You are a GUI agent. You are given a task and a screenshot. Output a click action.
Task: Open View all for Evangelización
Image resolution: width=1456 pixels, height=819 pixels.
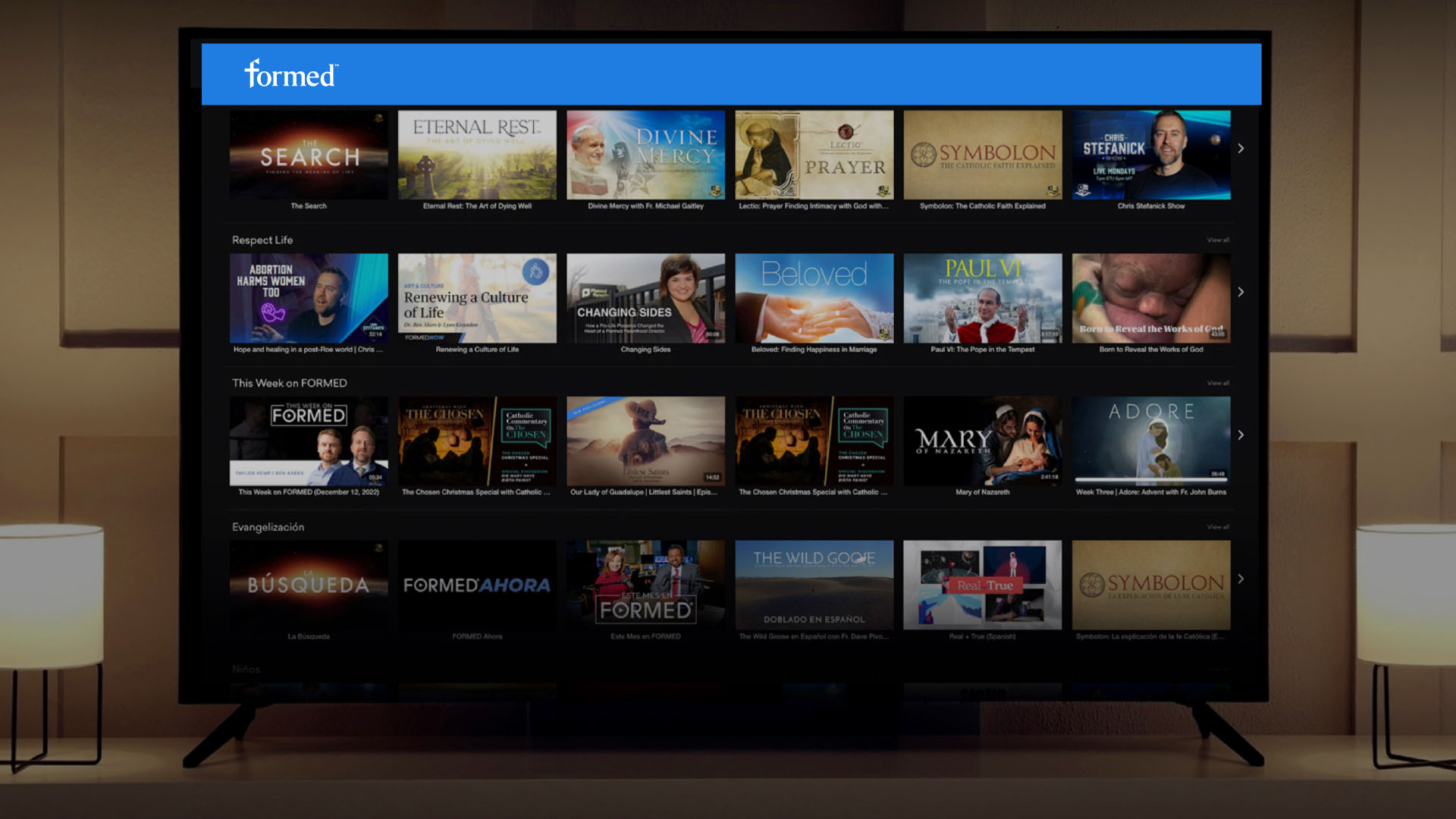[1218, 527]
